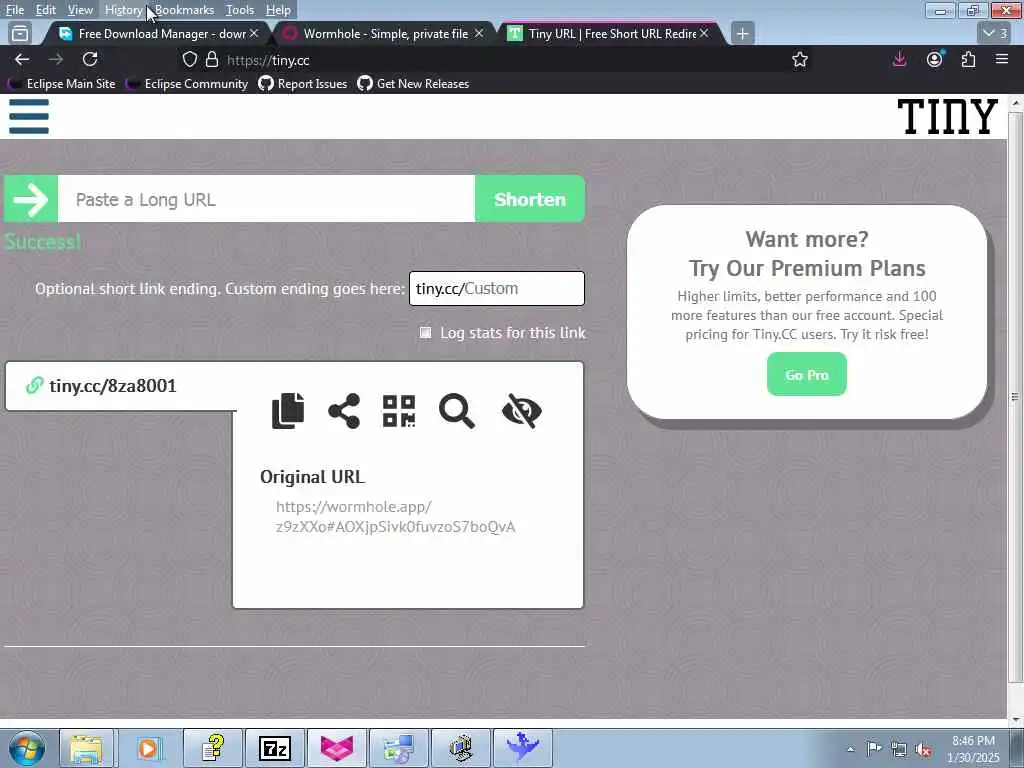Open the downloads panel
This screenshot has width=1024, height=768.
click(899, 59)
